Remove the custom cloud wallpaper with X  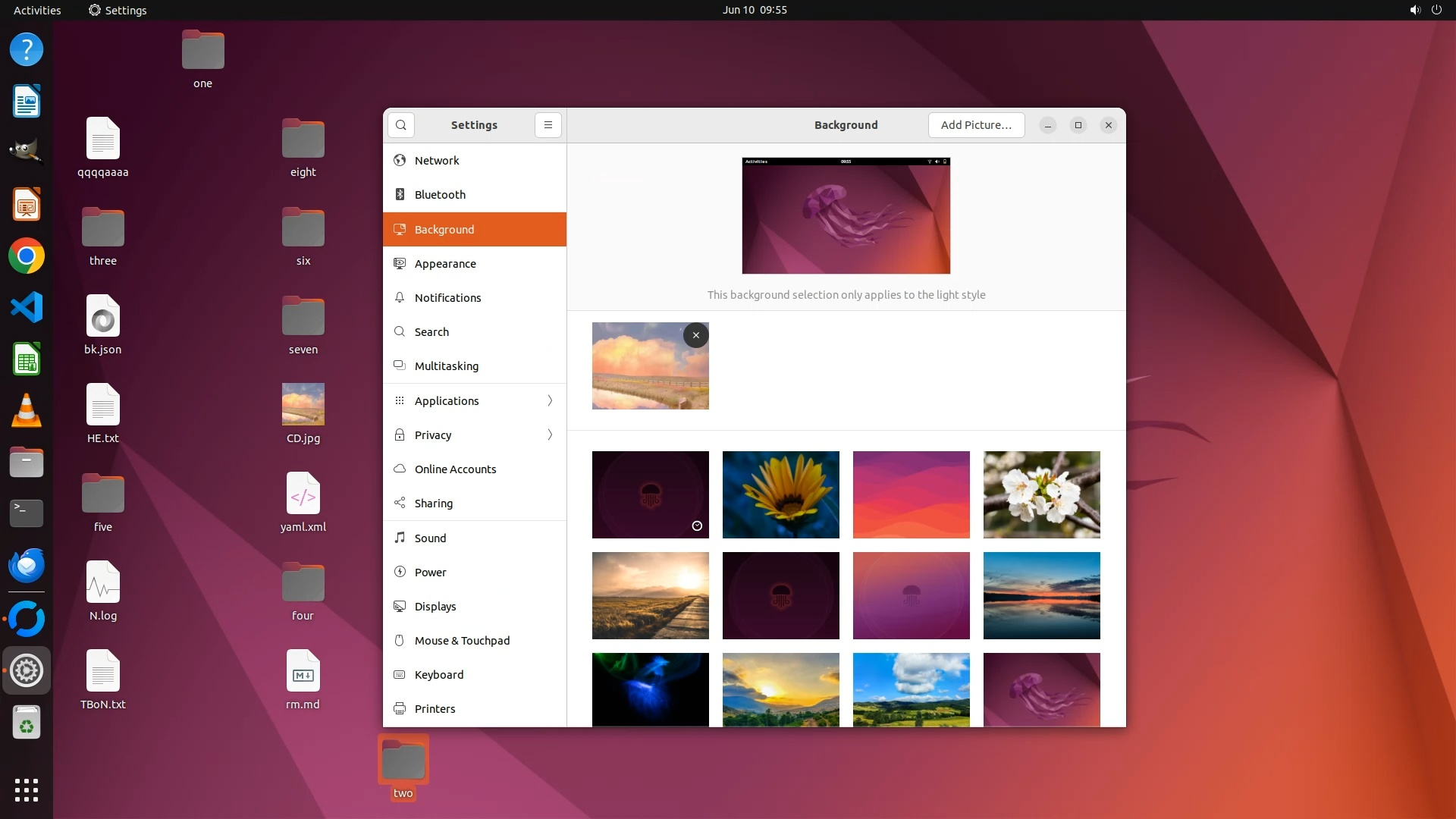(x=695, y=335)
